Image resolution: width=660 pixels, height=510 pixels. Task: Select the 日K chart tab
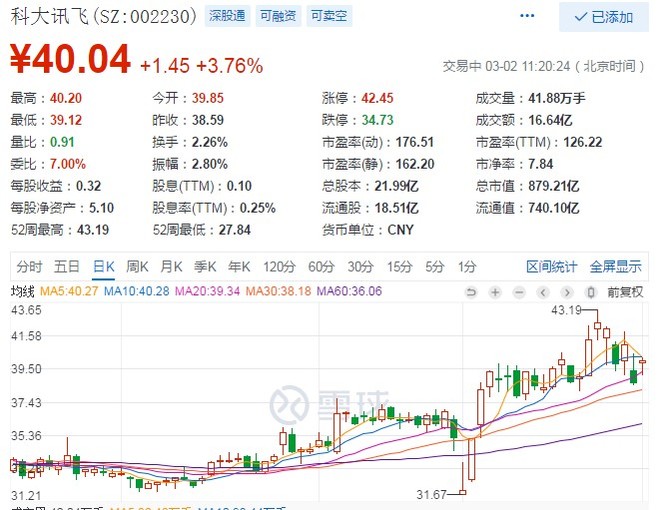pos(104,267)
